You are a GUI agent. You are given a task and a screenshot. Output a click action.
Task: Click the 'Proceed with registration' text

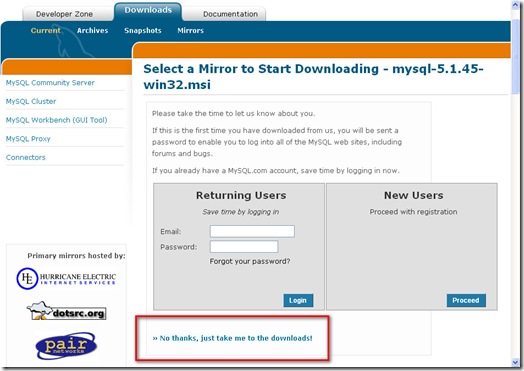[x=413, y=212]
